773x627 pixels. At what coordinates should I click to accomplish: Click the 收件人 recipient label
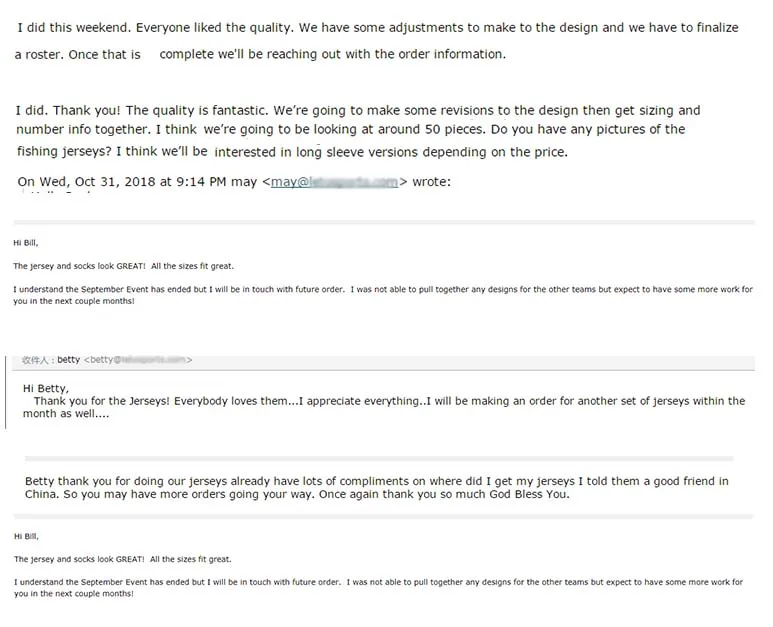coord(37,359)
